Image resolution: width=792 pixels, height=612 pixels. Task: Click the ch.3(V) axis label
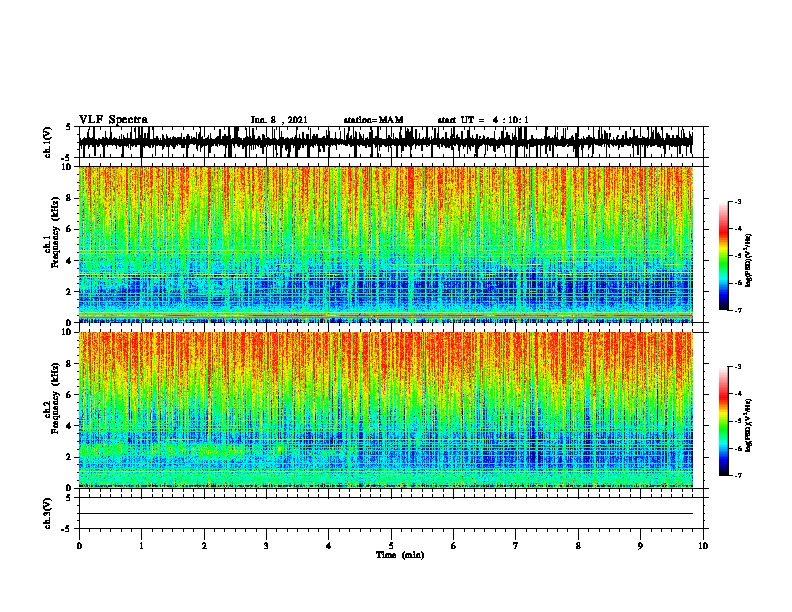click(48, 513)
